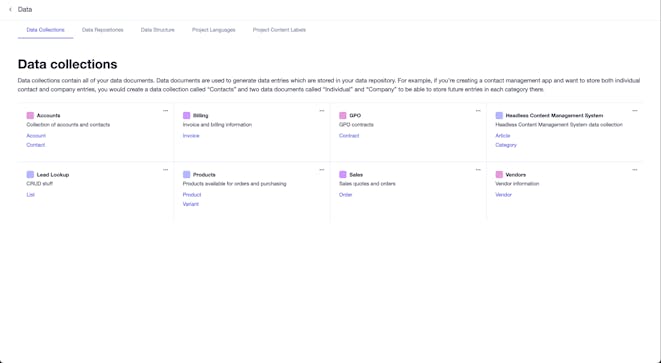Open the Invoice document link
This screenshot has height=363, width=661.
pos(191,136)
